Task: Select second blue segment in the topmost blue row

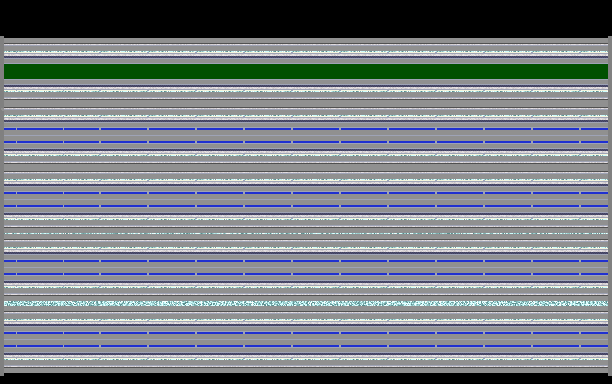Action: pos(40,129)
